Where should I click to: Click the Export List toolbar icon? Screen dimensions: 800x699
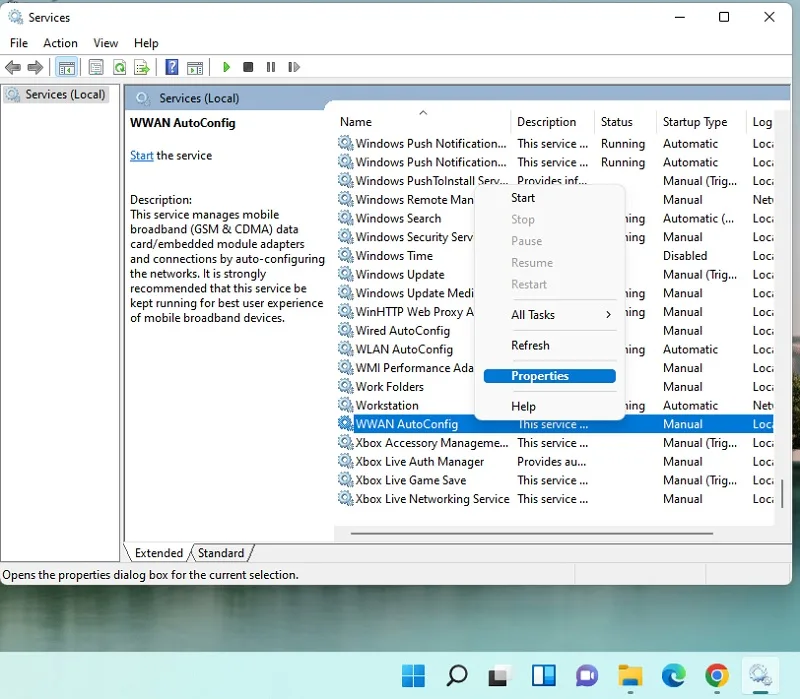click(x=142, y=67)
